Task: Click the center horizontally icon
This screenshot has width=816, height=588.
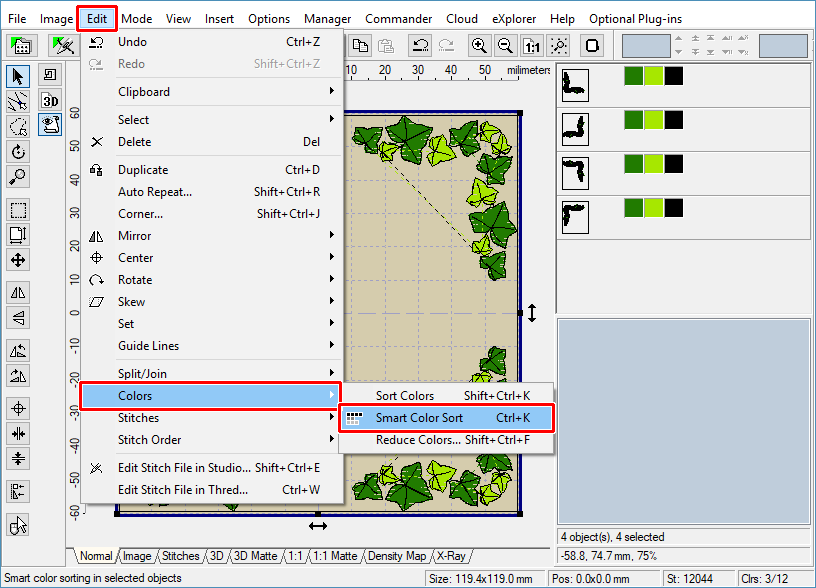Action: pos(18,433)
